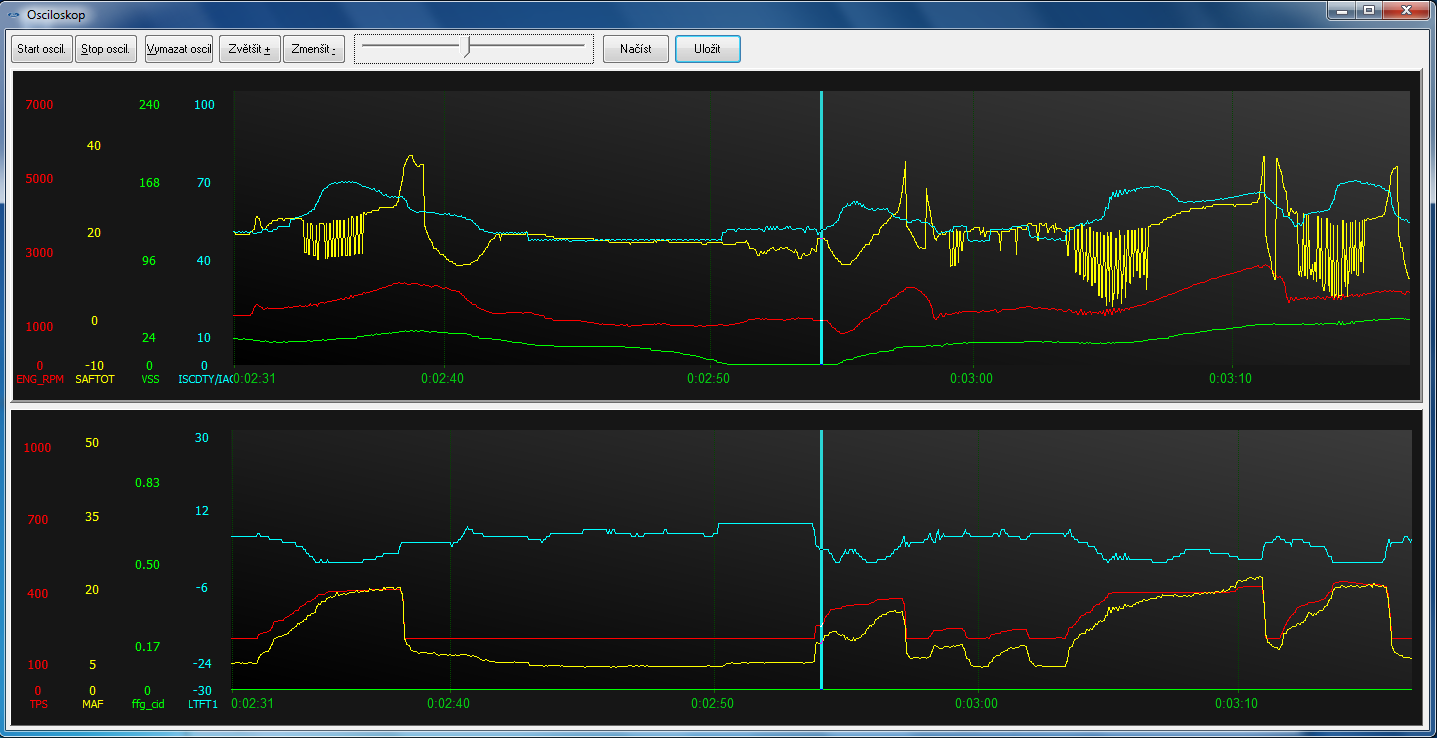Select the cyan LTFT1 channel label
The image size is (1437, 738).
(x=203, y=704)
